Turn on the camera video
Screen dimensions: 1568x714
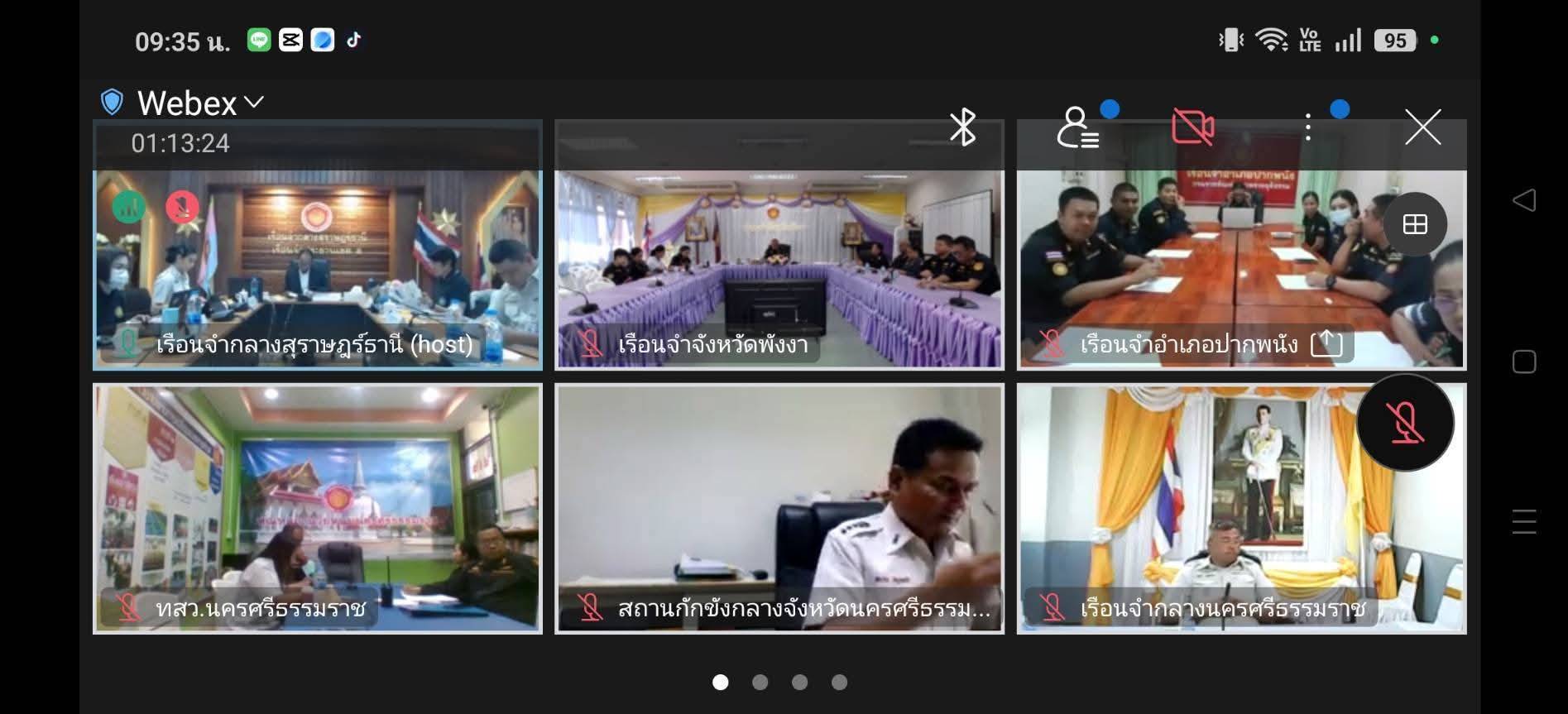click(1192, 127)
